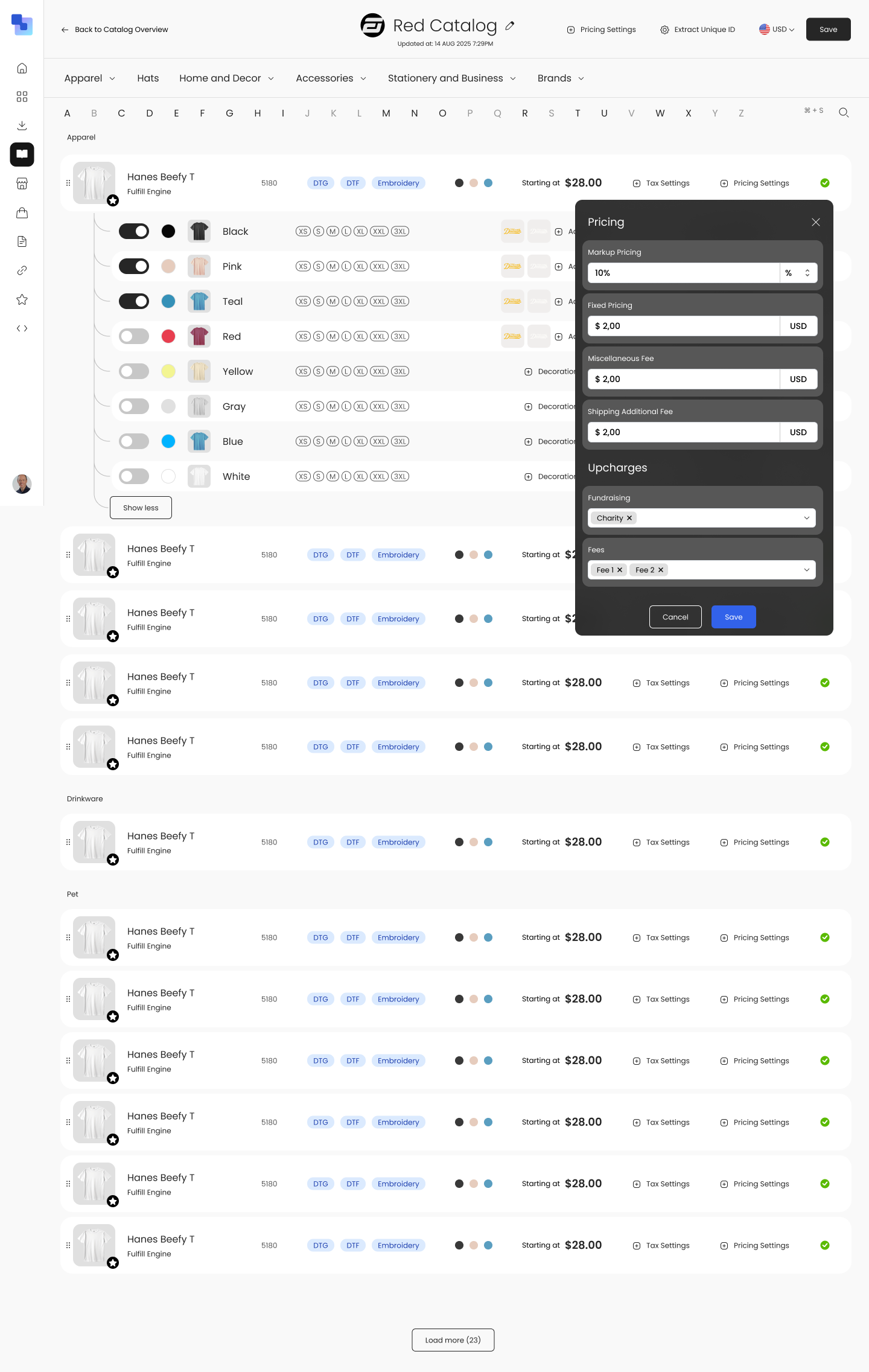Viewport: 869px width, 1372px height.
Task: Toggle off the Pink color variant
Action: (x=134, y=266)
